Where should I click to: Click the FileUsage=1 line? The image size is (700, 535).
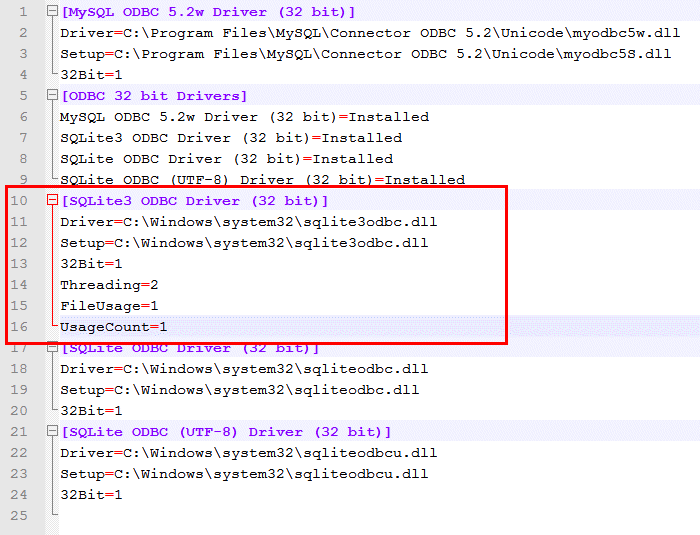pos(109,306)
